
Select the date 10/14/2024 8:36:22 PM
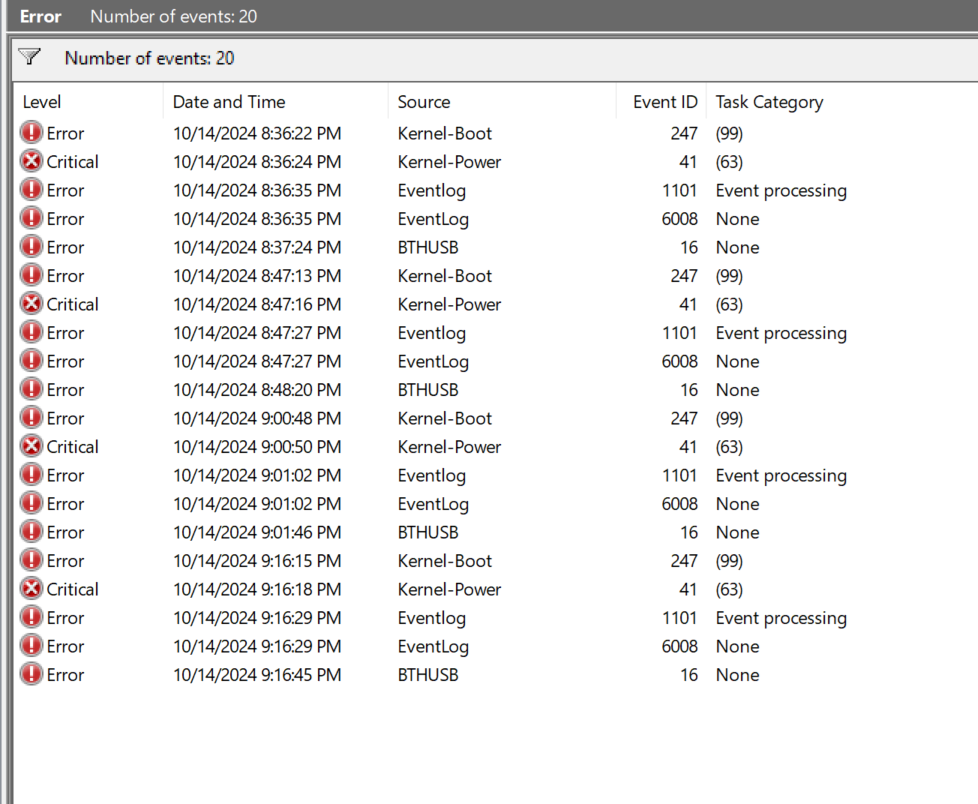coord(257,133)
